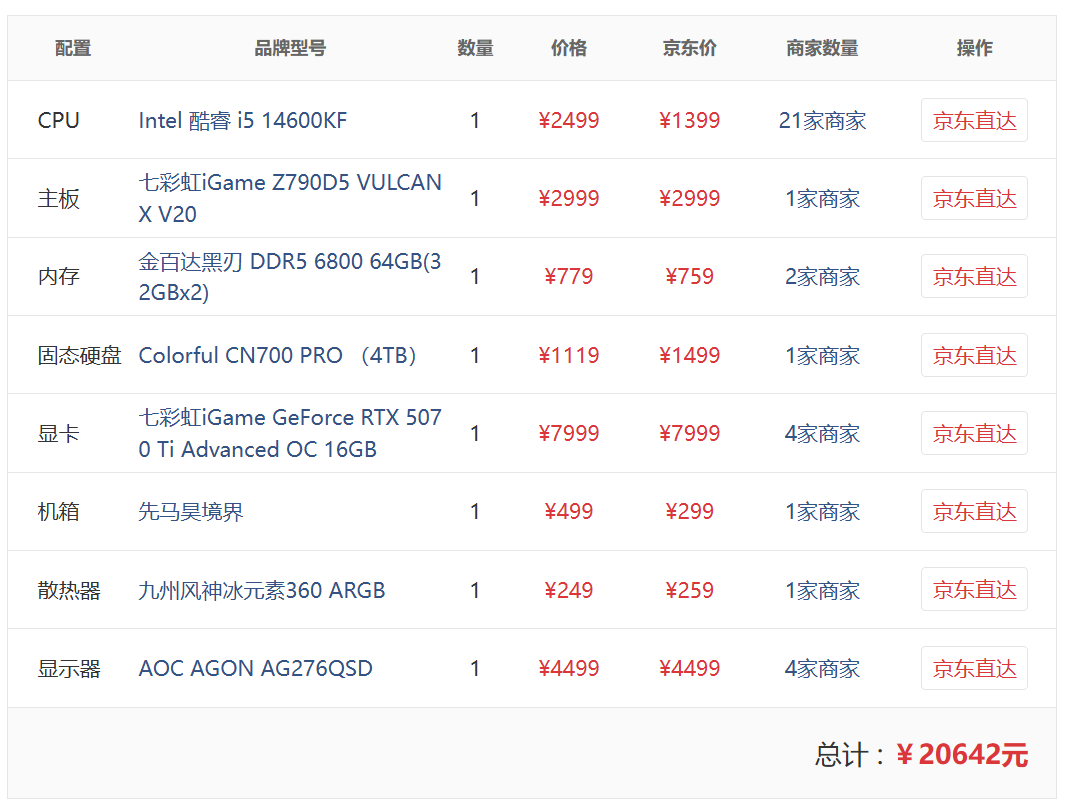This screenshot has height=811, width=1066.
Task: Click 京东直达 button for the 机箱 row
Action: (x=974, y=511)
